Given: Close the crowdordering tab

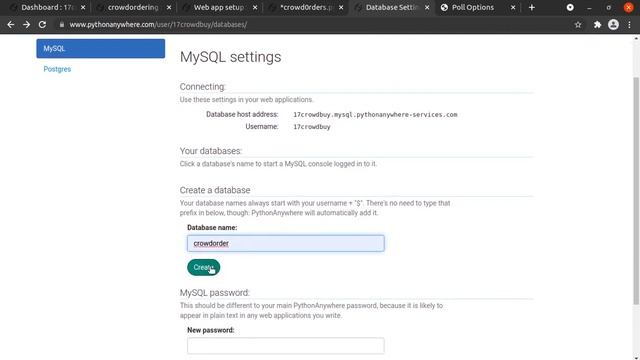Looking at the screenshot, I should 169,7.
